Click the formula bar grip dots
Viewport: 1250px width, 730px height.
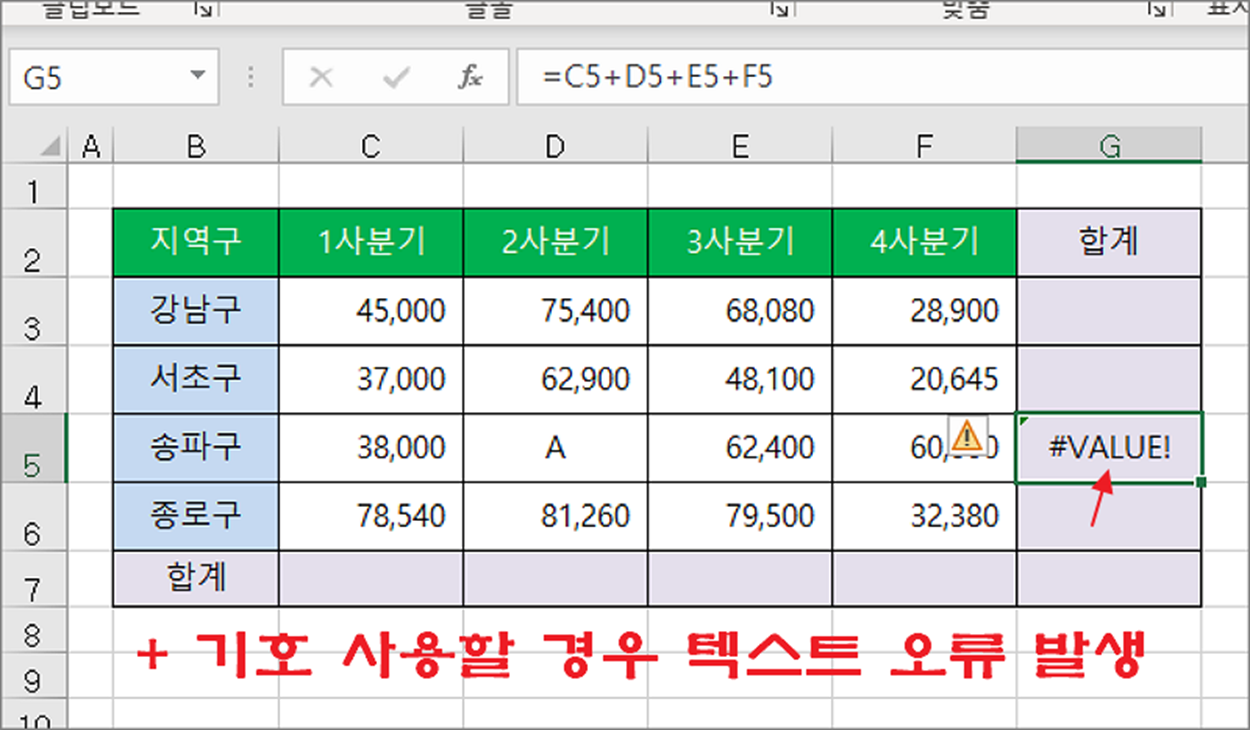[x=250, y=77]
